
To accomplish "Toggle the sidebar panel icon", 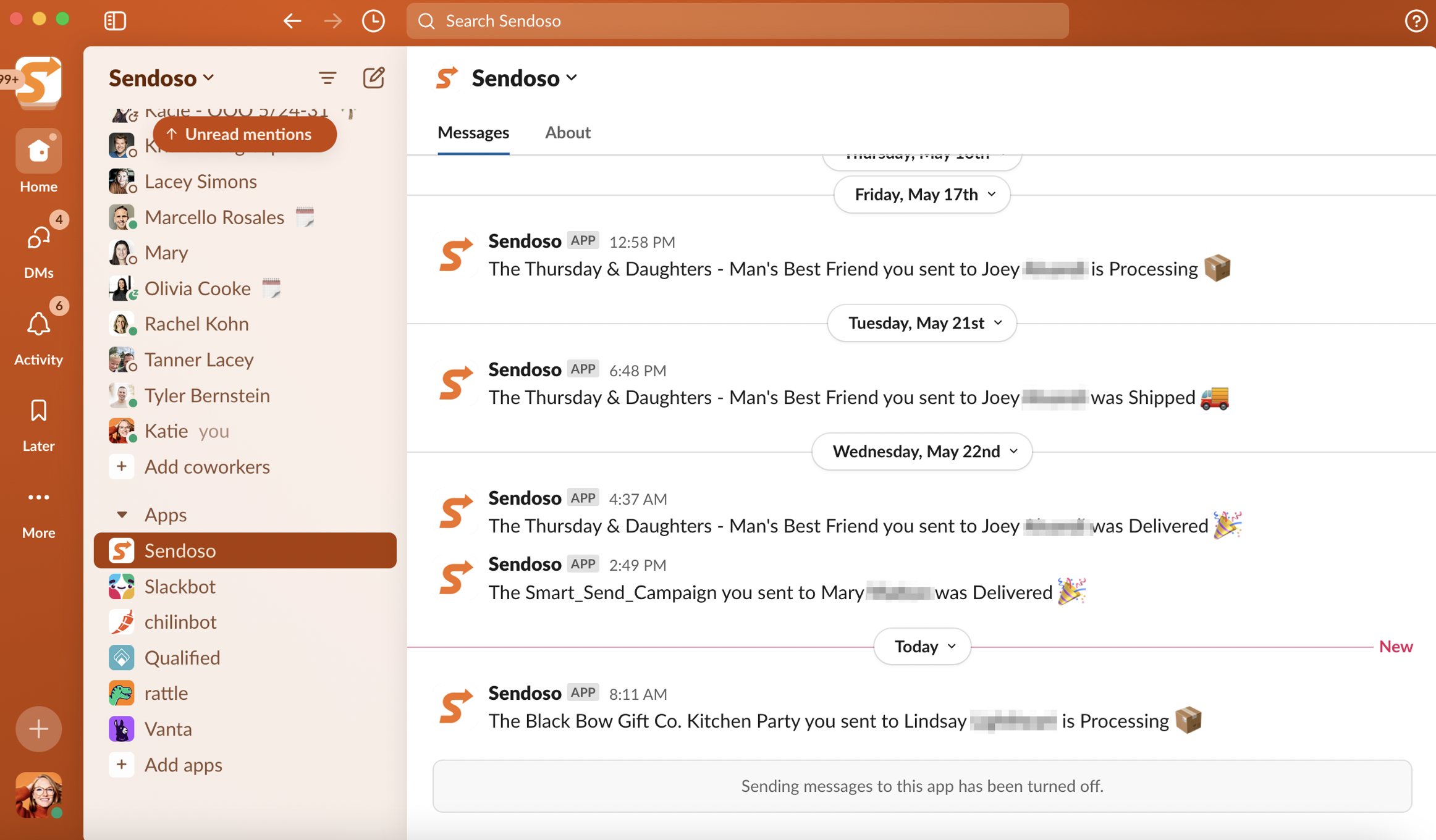I will point(115,21).
